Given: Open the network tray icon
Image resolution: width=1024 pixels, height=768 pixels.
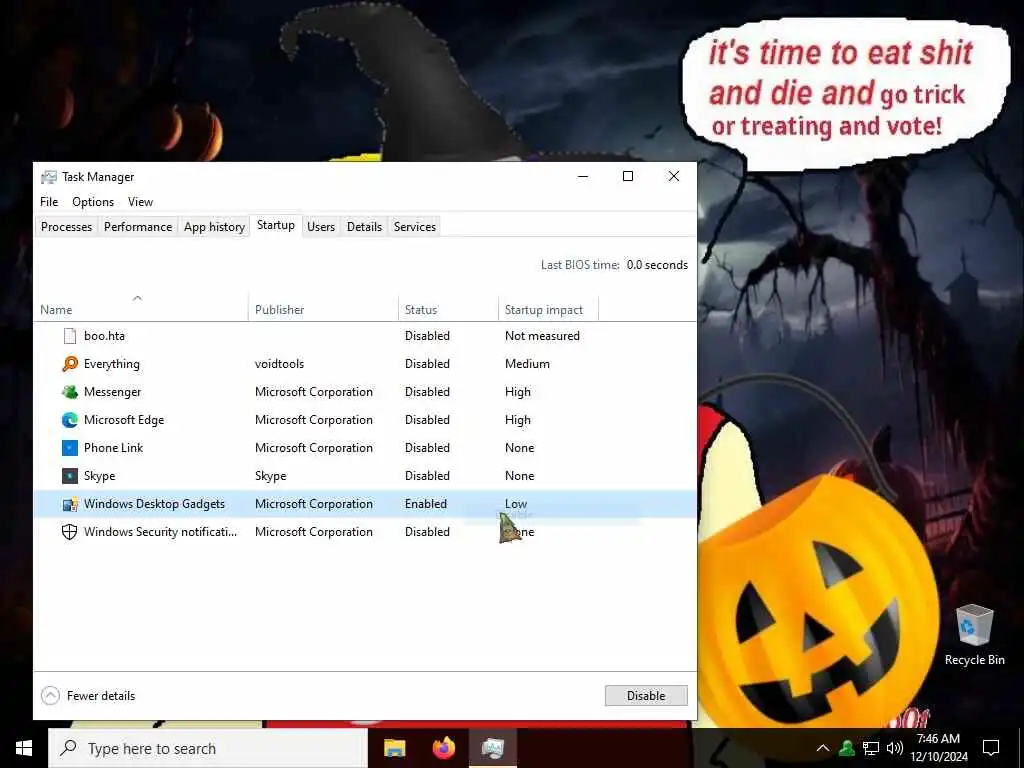Looking at the screenshot, I should 871,748.
